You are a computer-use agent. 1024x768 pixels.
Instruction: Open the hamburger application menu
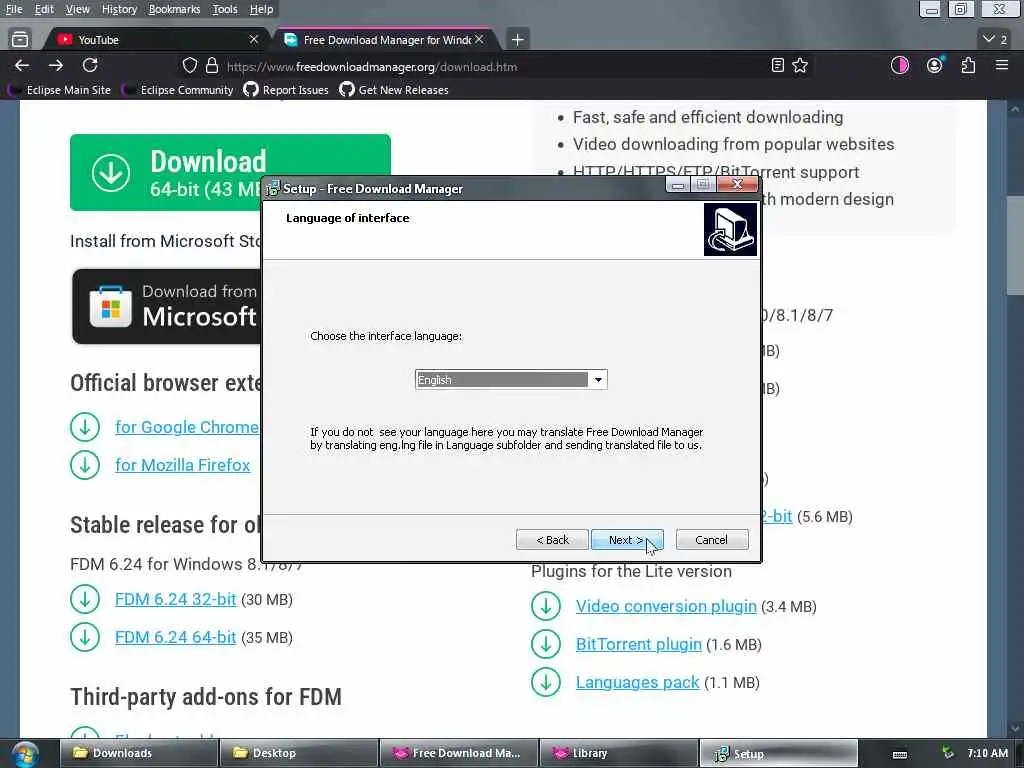point(1002,65)
